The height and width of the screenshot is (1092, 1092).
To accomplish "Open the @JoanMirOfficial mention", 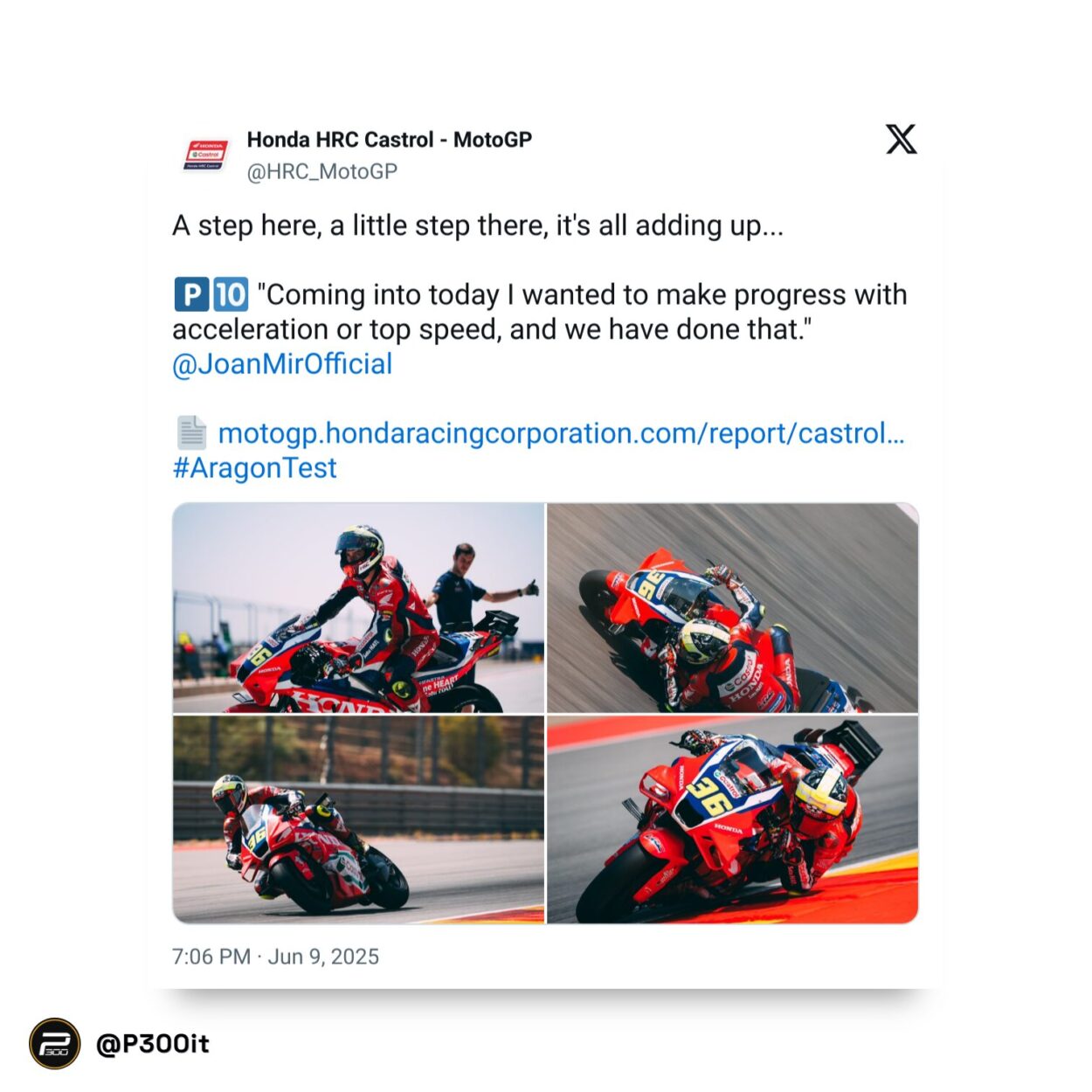I will point(282,364).
